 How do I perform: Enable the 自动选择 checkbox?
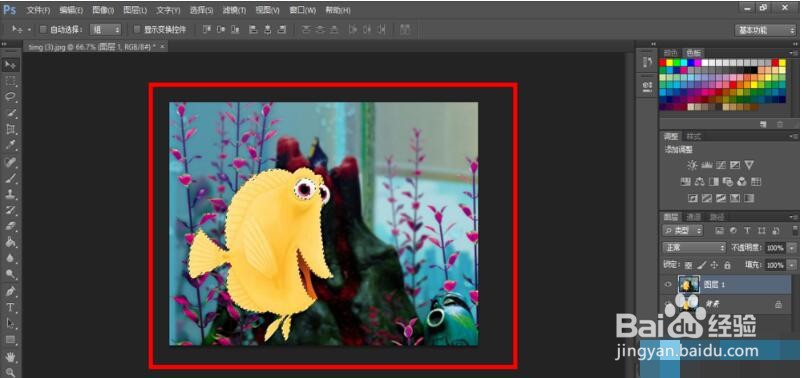[x=43, y=30]
